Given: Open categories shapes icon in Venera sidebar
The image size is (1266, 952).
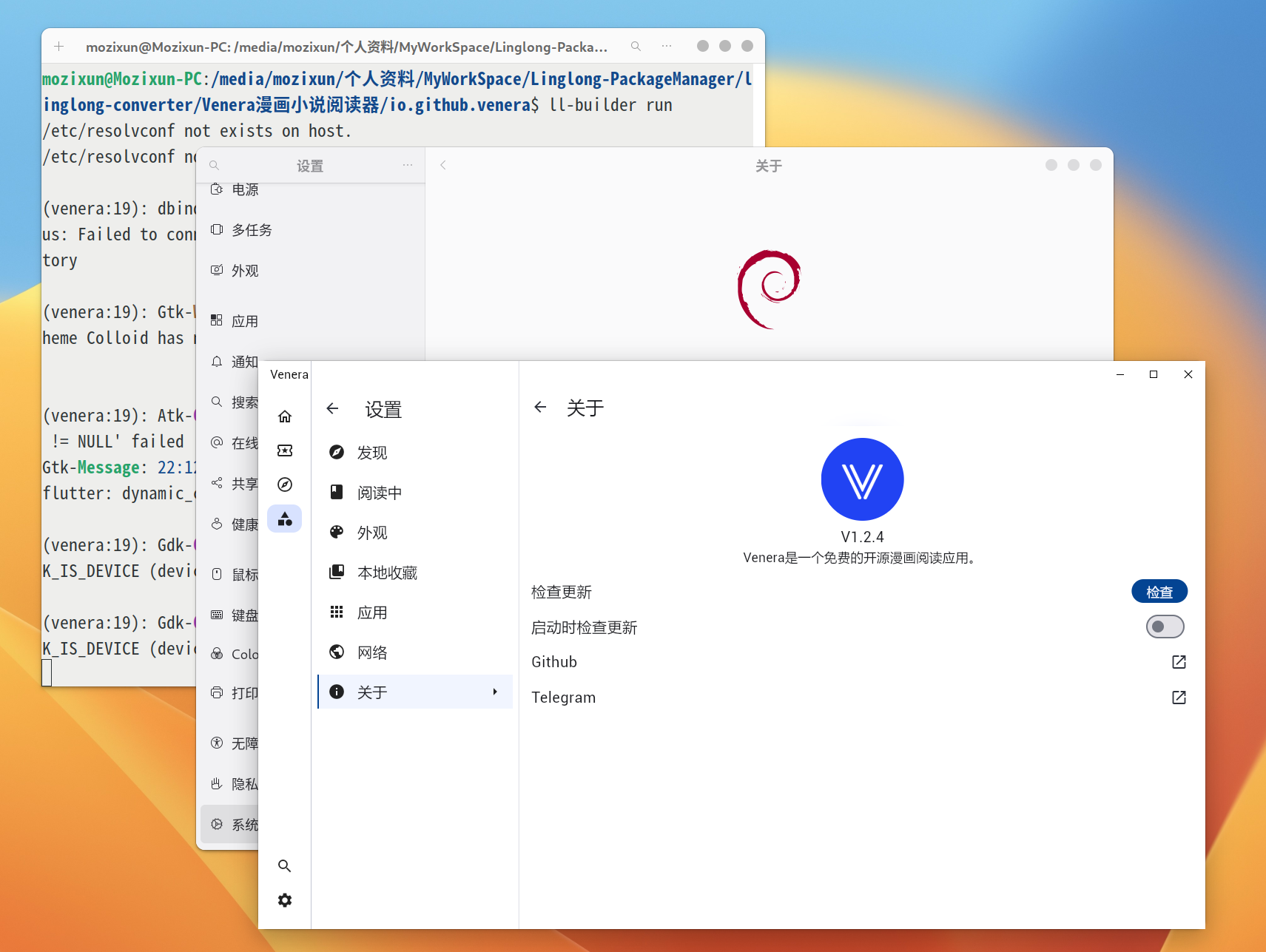Looking at the screenshot, I should pyautogui.click(x=285, y=519).
